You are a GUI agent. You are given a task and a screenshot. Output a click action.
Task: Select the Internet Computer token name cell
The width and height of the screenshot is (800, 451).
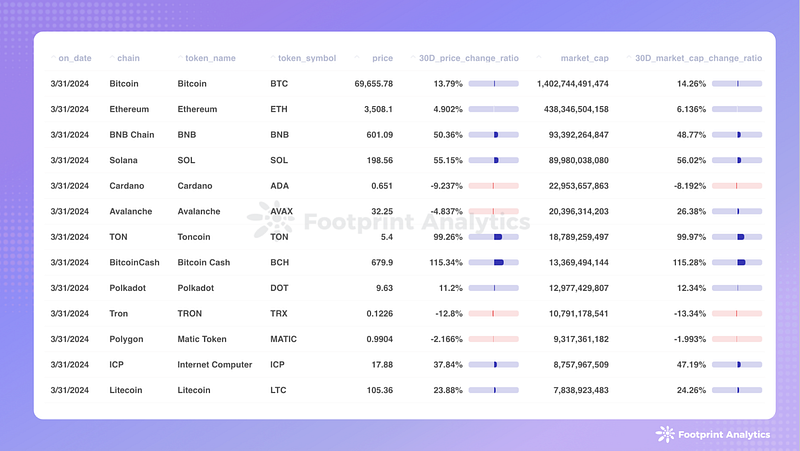tap(215, 365)
